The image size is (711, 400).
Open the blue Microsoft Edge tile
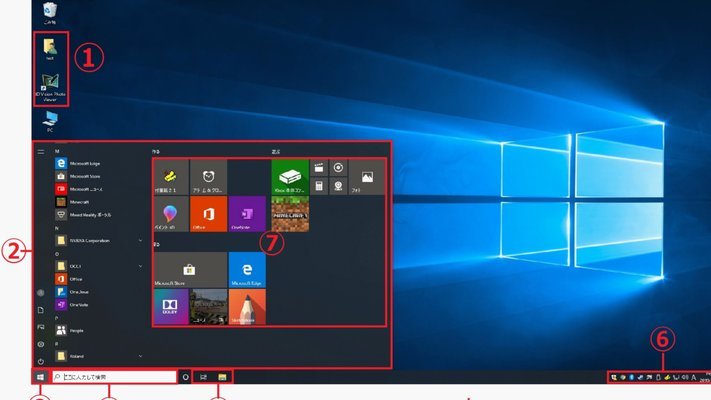[x=247, y=270]
